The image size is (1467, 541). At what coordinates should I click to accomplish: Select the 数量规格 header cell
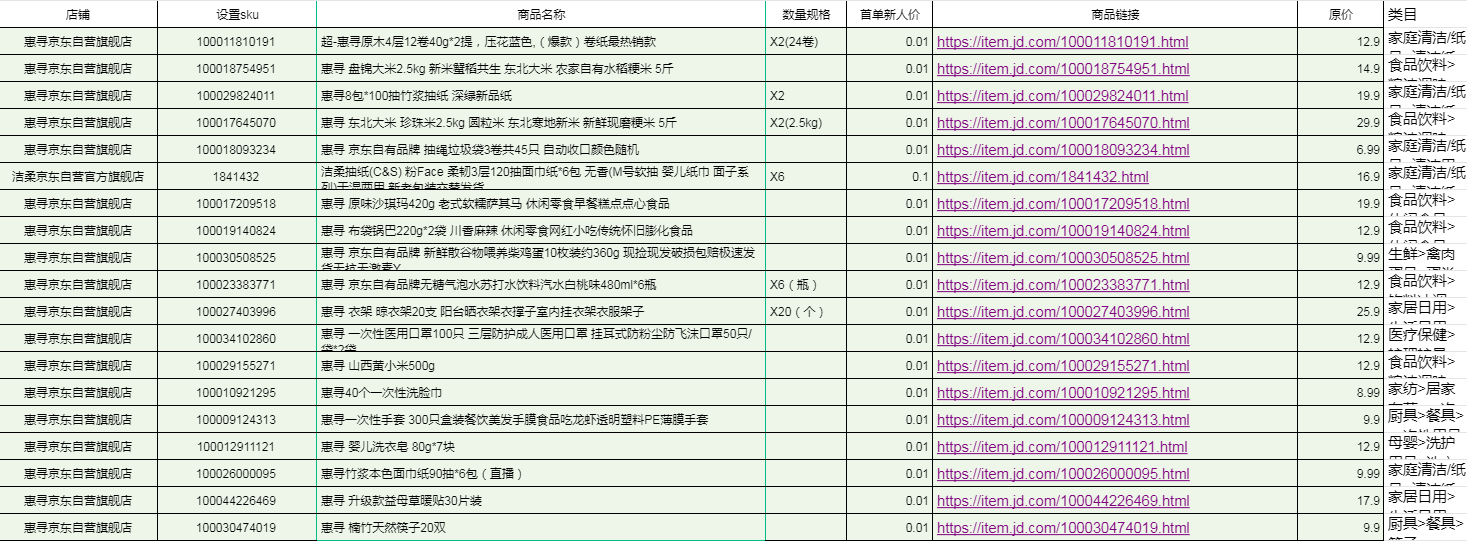pyautogui.click(x=805, y=15)
